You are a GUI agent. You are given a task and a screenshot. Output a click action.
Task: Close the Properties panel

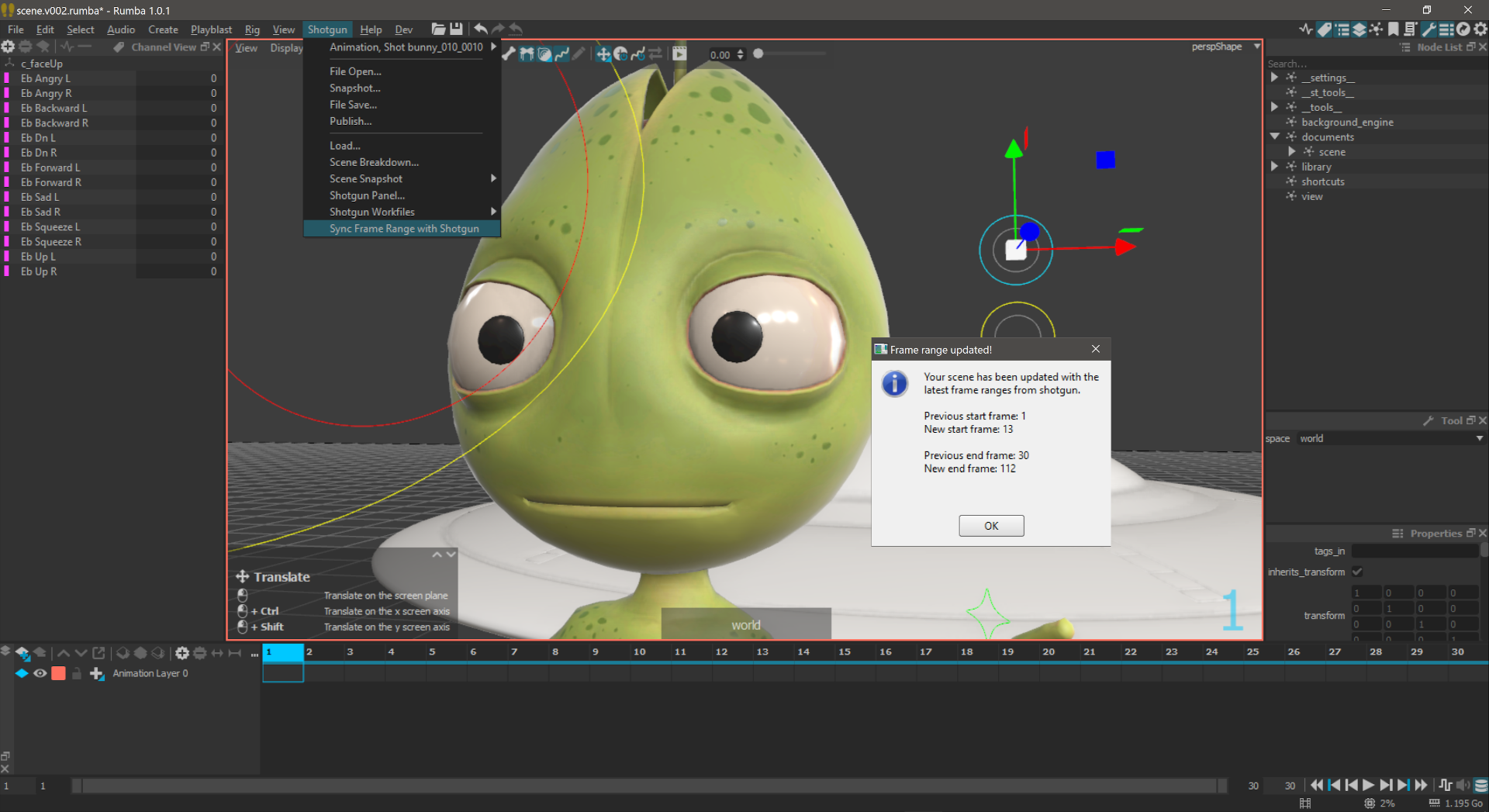[x=1483, y=534]
